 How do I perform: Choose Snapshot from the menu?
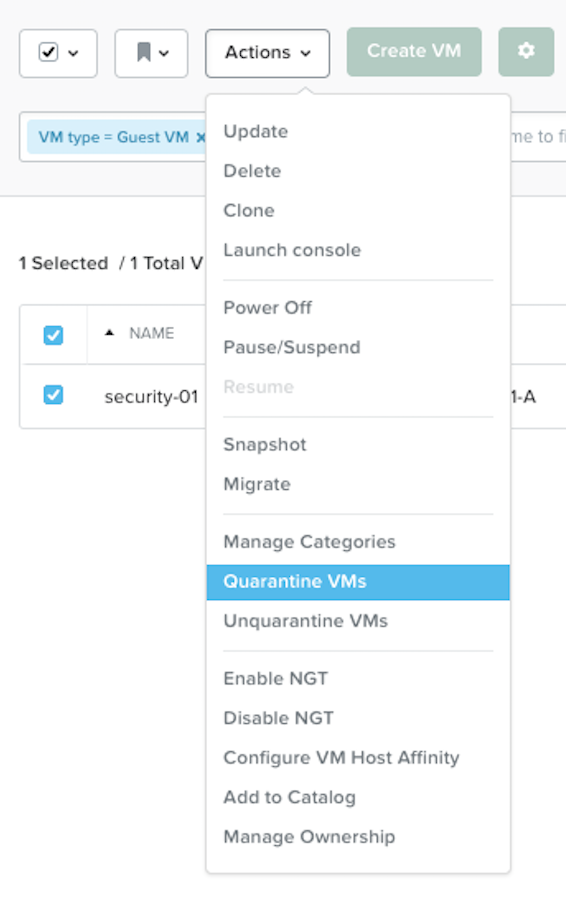[x=265, y=444]
